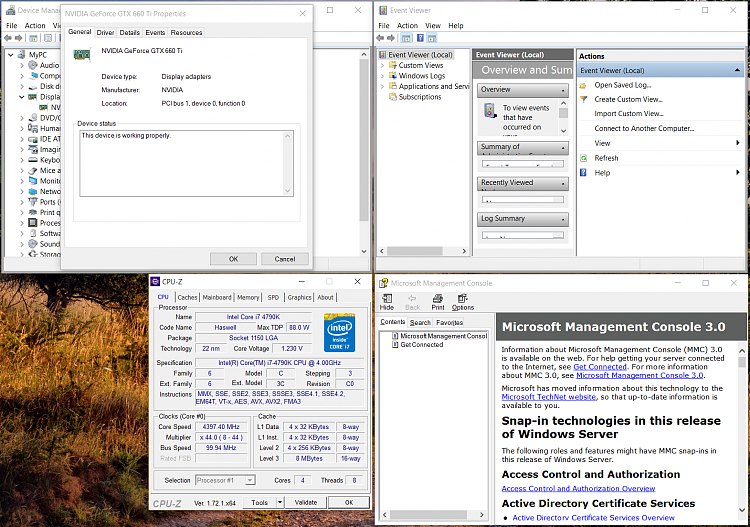Click the Help icon in Actions pane
The image size is (750, 527).
point(583,173)
